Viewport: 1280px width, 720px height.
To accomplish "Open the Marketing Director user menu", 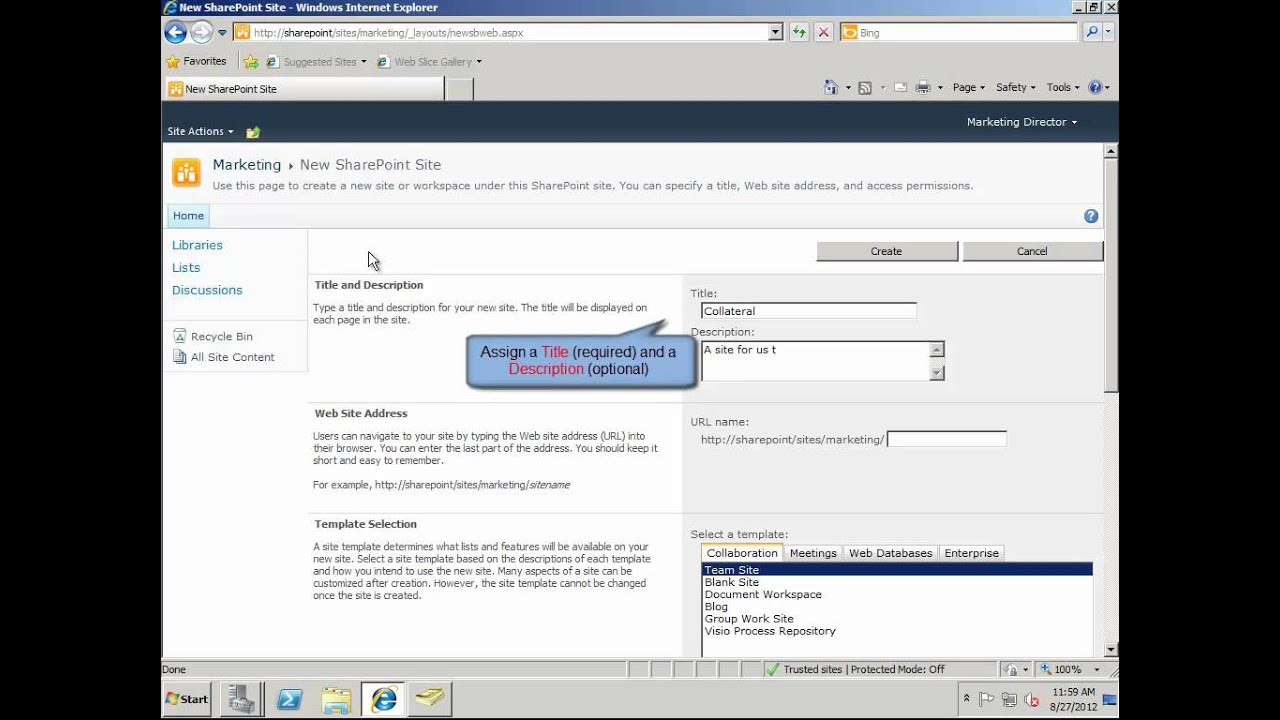I will [1022, 122].
